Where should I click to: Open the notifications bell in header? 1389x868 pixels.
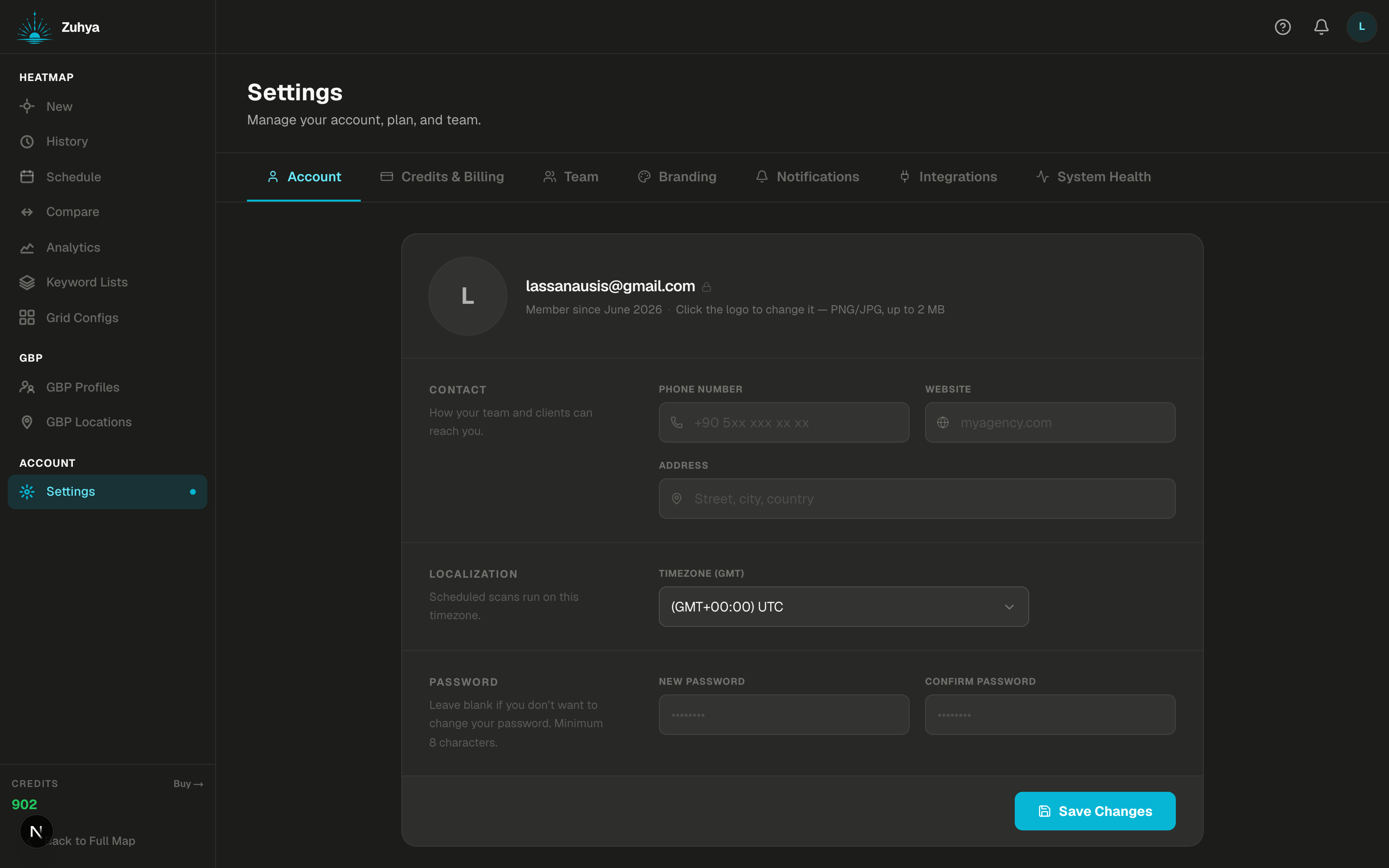coord(1321,27)
